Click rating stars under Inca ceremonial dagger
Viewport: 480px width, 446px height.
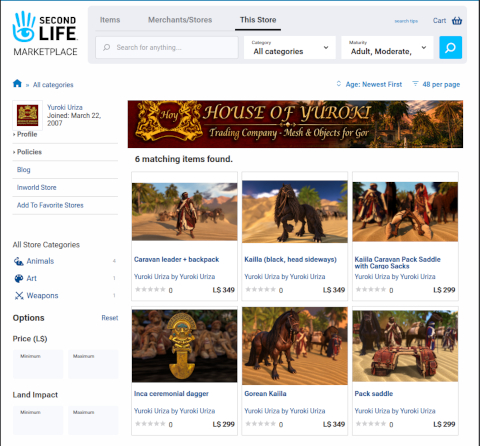pos(150,424)
